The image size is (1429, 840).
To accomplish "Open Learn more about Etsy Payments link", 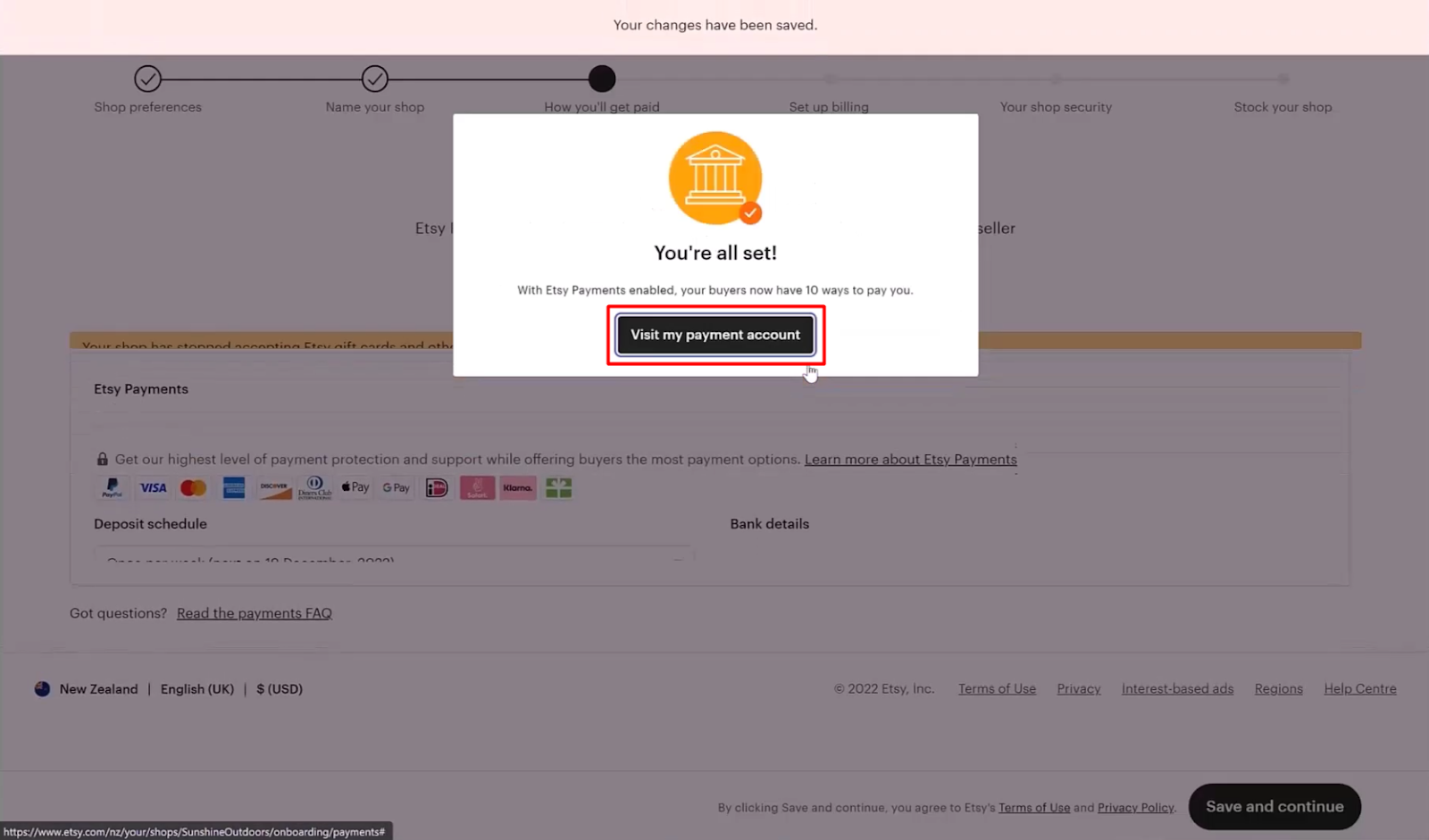I will [x=911, y=459].
